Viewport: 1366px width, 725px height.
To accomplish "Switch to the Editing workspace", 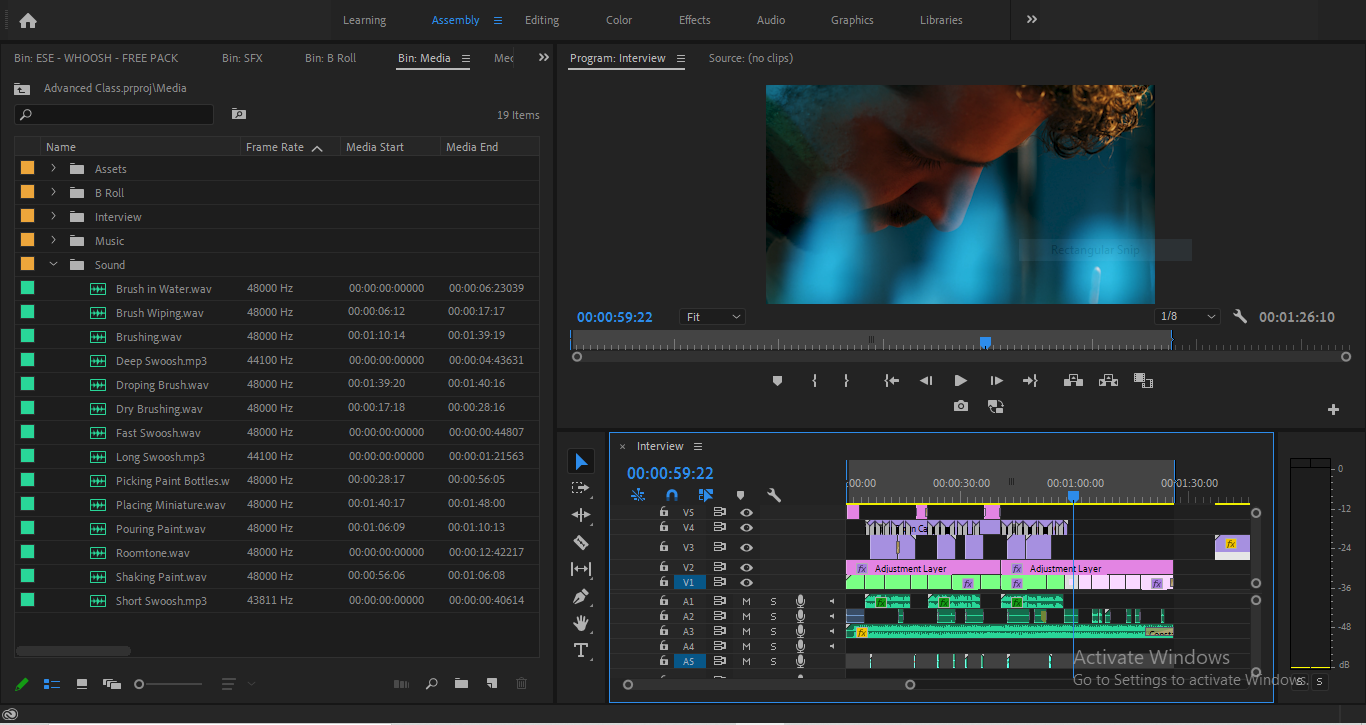I will pos(542,20).
